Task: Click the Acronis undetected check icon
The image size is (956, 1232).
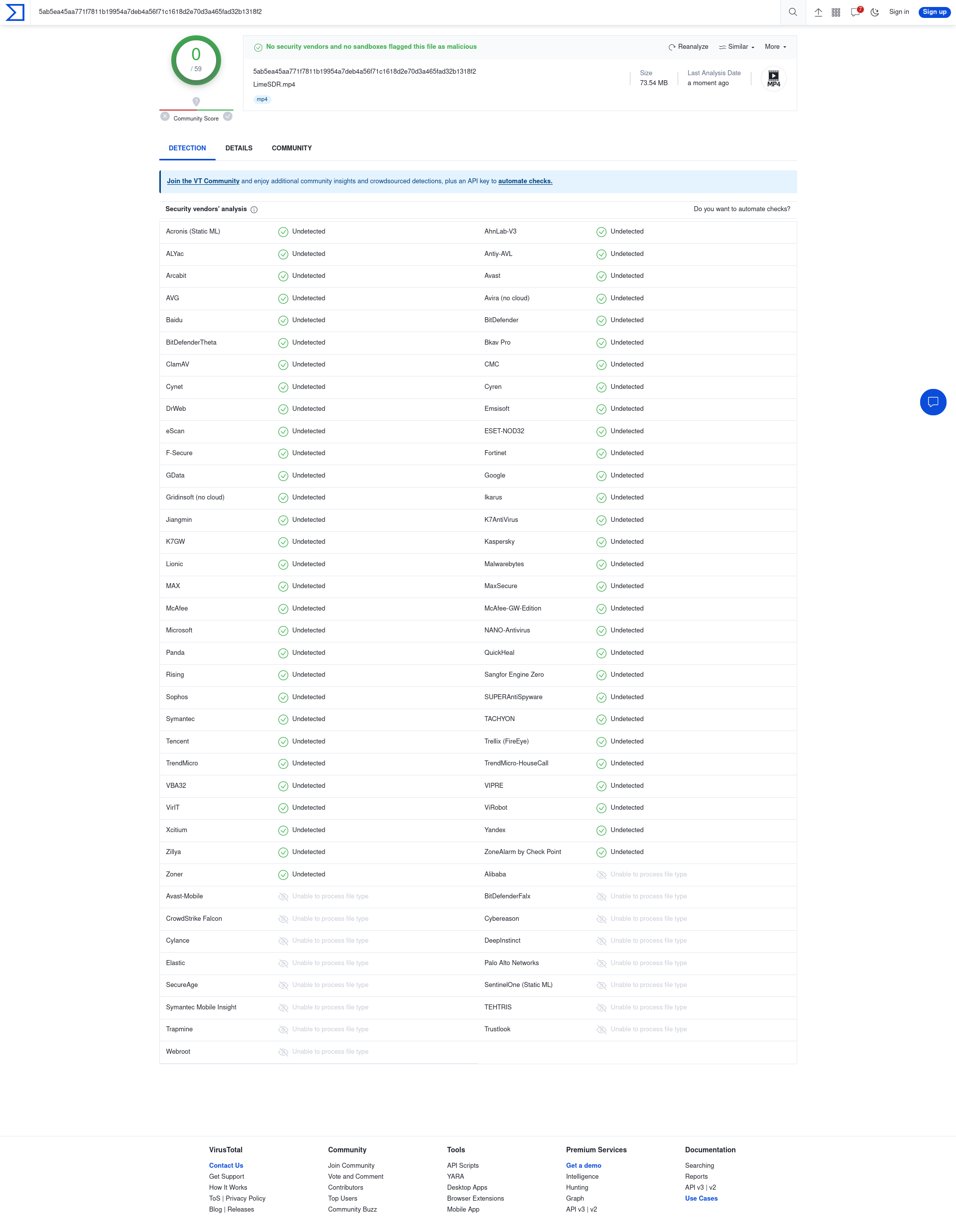Action: pos(283,232)
